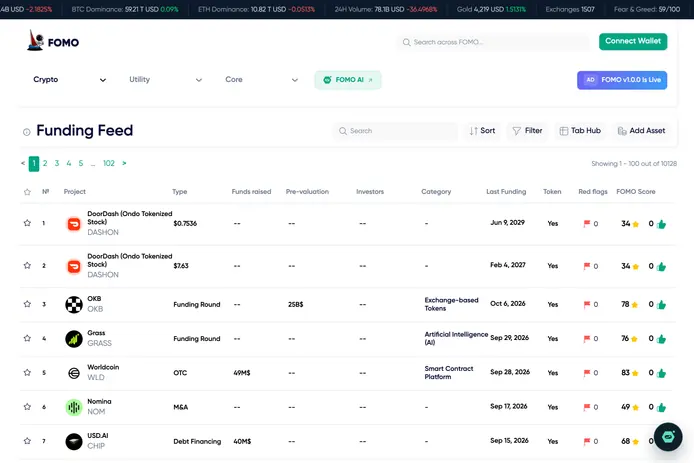The image size is (694, 463).
Task: Toggle favorite star for Nomina
Action: coord(27,407)
